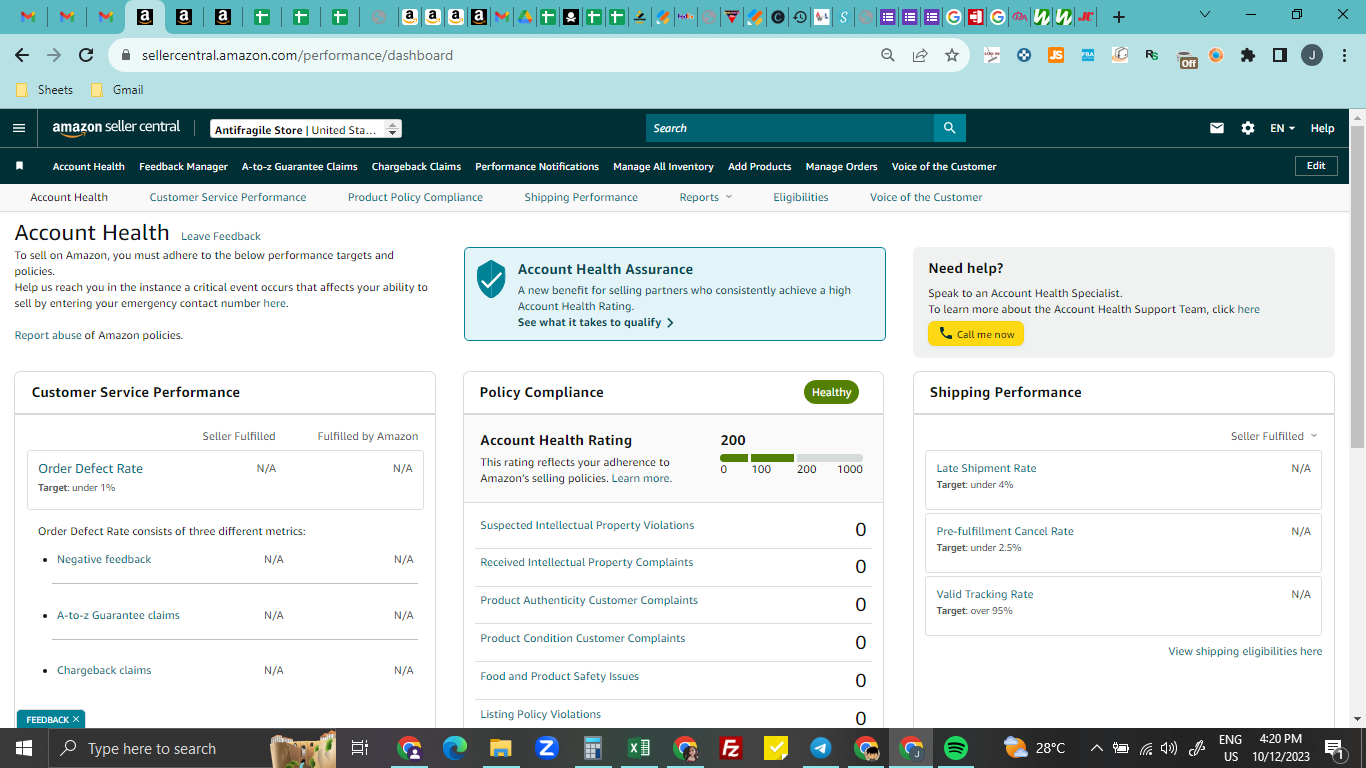1366x768 pixels.
Task: Open Excel from the taskbar
Action: 639,748
